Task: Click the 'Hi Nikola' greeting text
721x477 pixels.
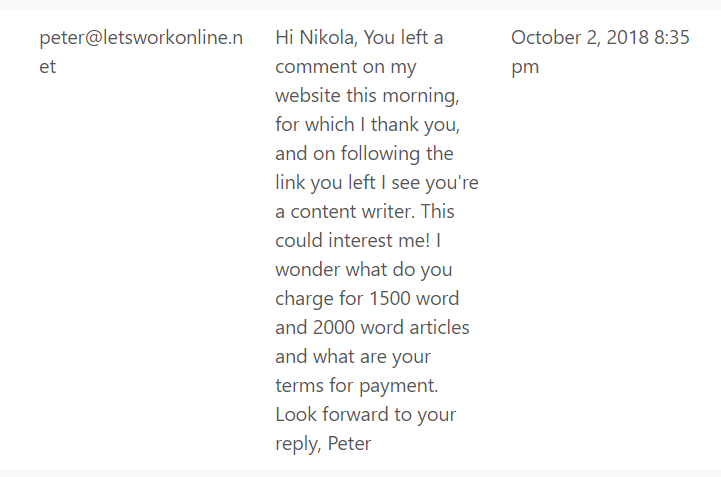Action: tap(316, 37)
